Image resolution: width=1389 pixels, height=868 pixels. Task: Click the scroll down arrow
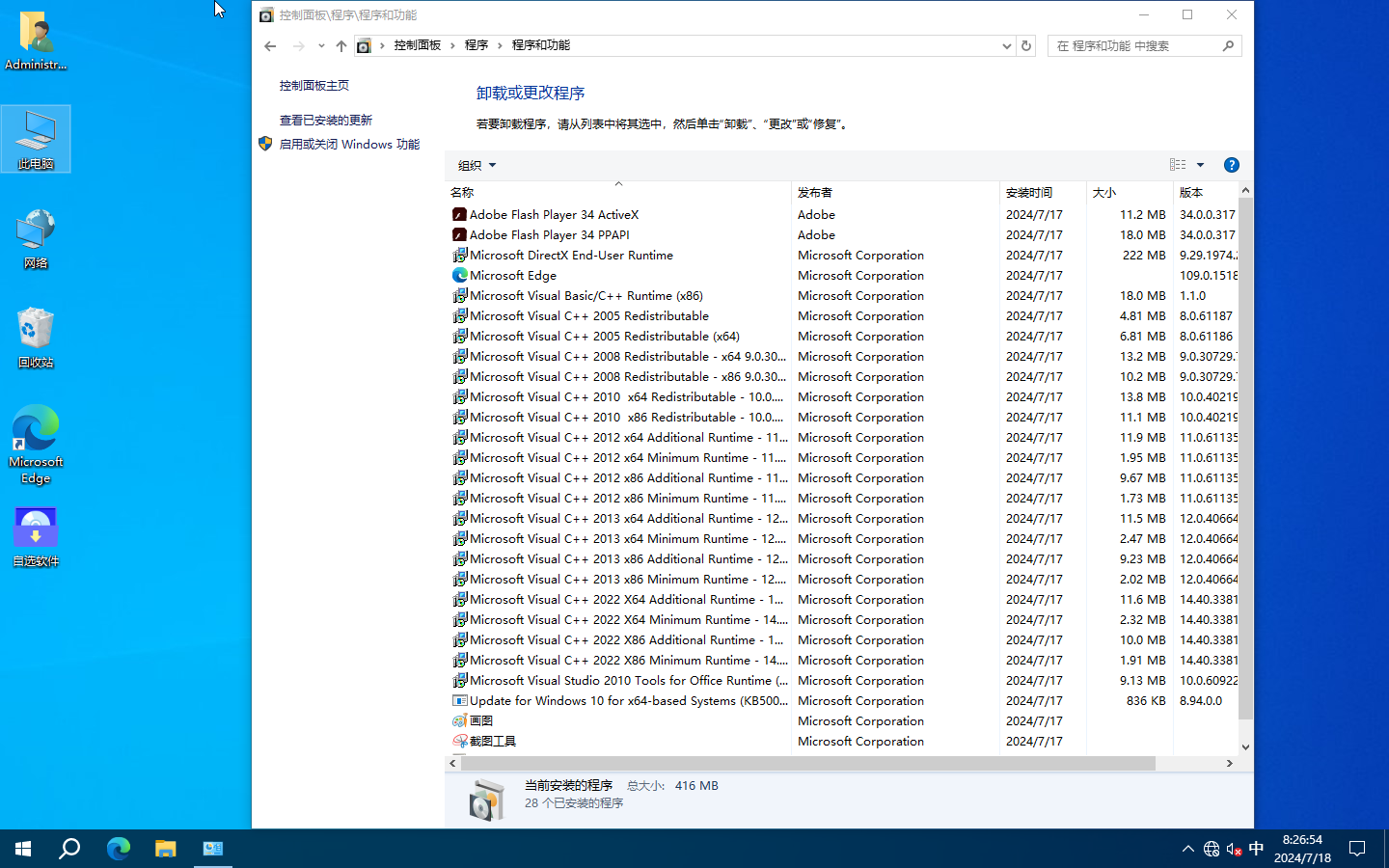pyautogui.click(x=1245, y=746)
